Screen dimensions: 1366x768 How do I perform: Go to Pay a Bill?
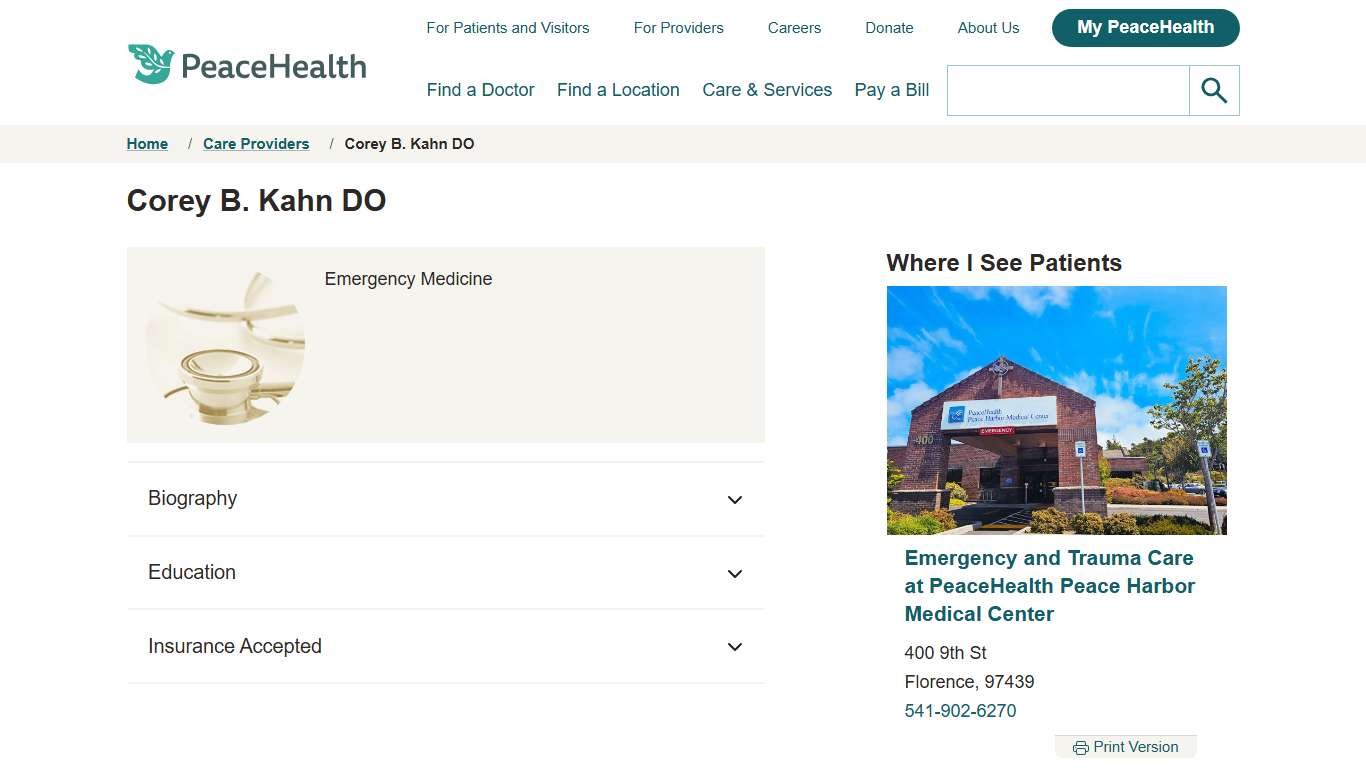pyautogui.click(x=892, y=90)
